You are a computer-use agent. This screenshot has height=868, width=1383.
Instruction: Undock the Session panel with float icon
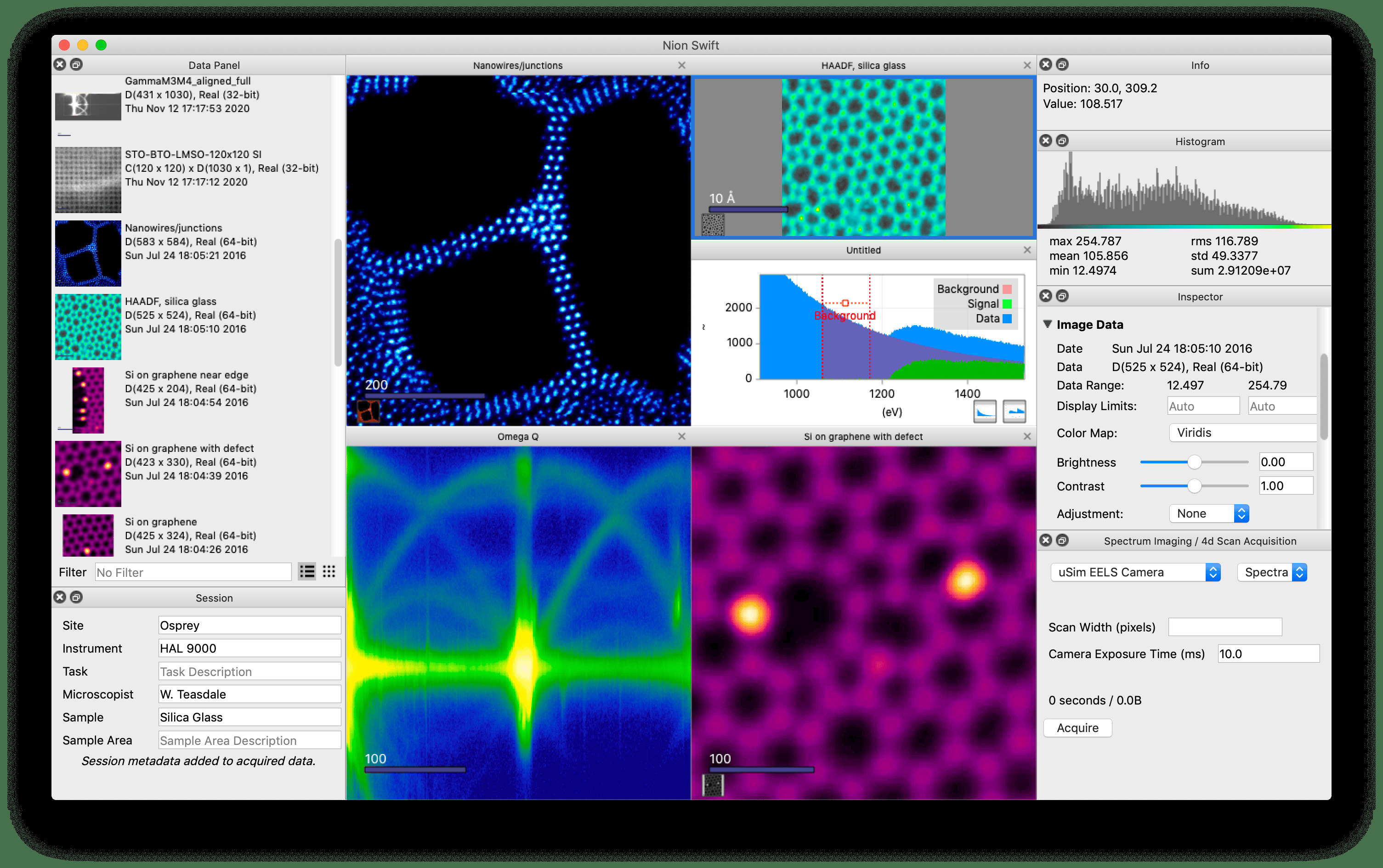(x=76, y=597)
